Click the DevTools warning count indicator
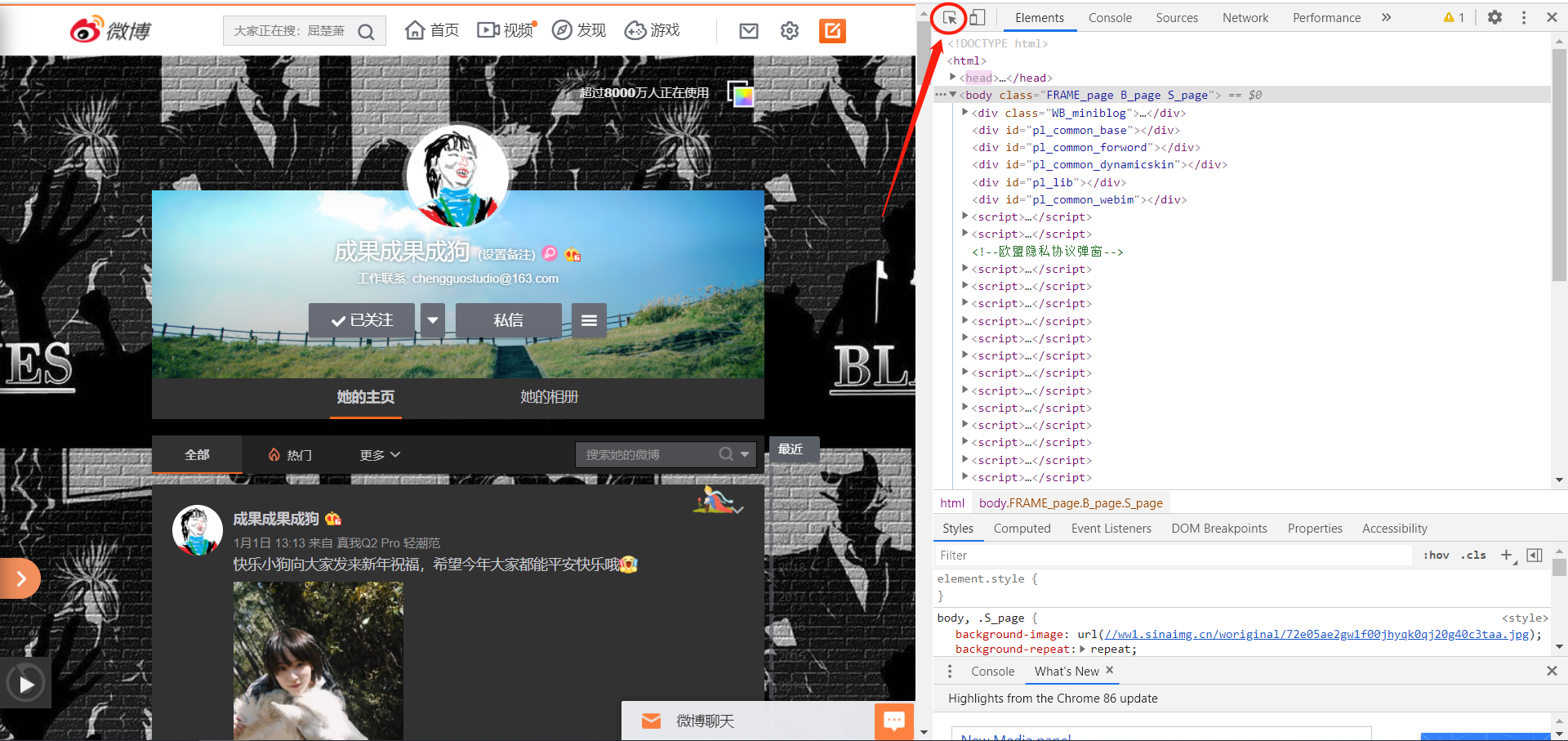 [1454, 17]
